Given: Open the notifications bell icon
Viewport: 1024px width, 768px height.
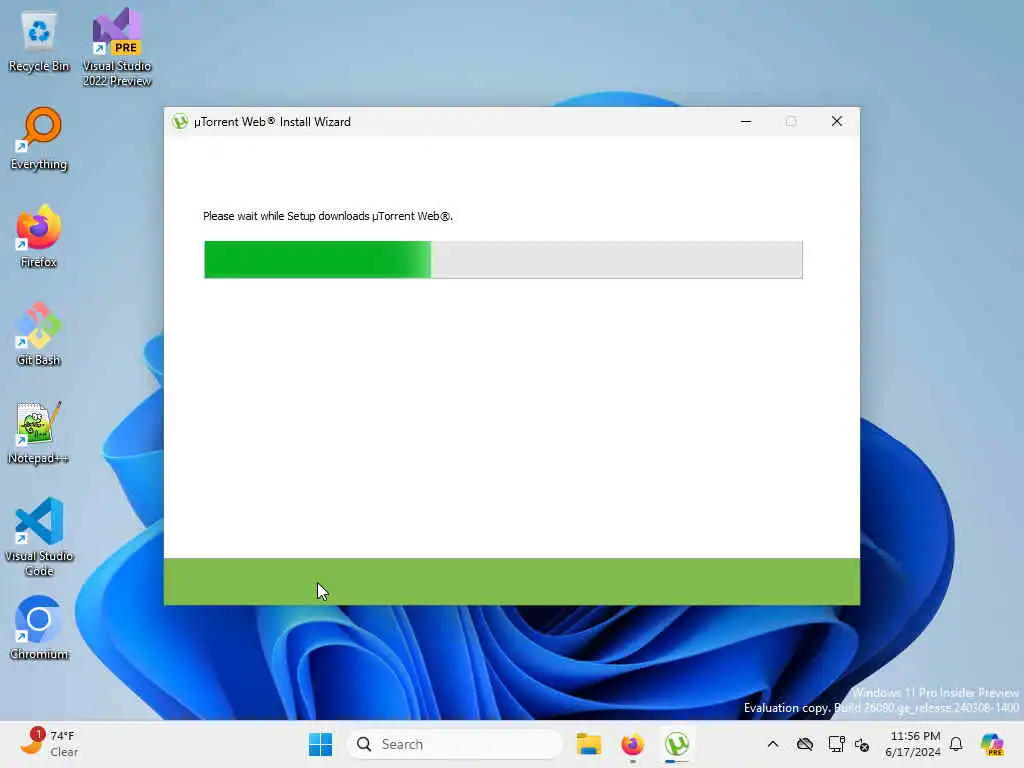Looking at the screenshot, I should pos(956,744).
